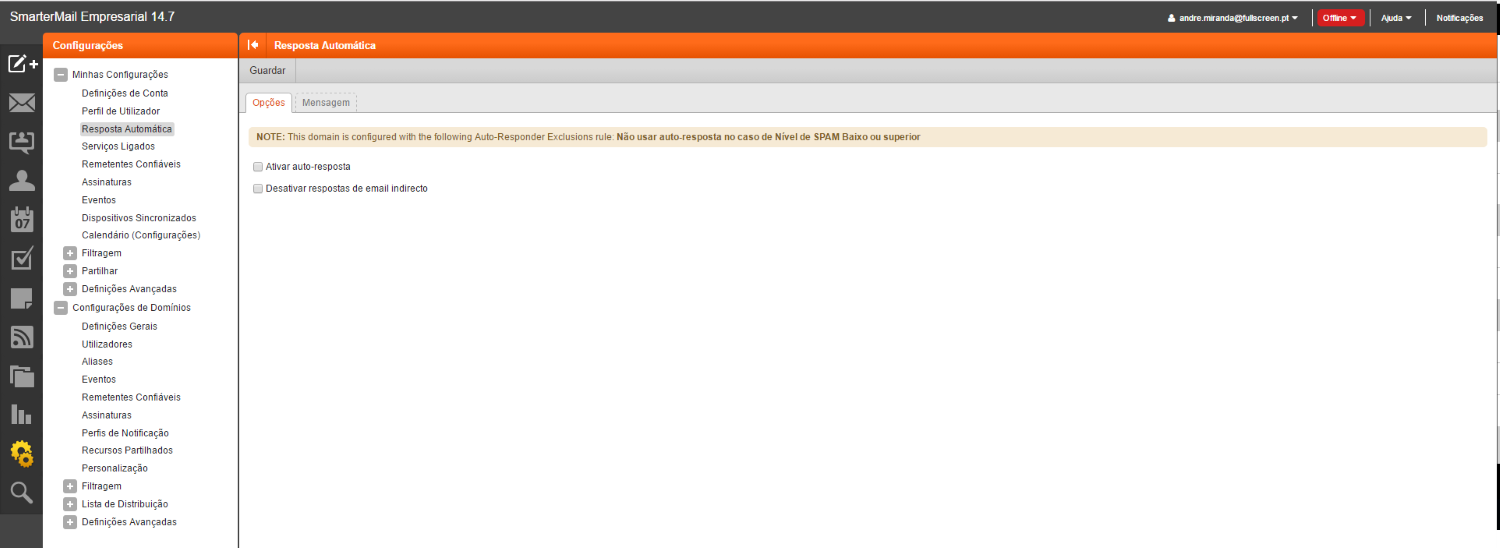Open the Ajuda dropdown menu
Viewport: 1500px width, 548px height.
point(1396,18)
